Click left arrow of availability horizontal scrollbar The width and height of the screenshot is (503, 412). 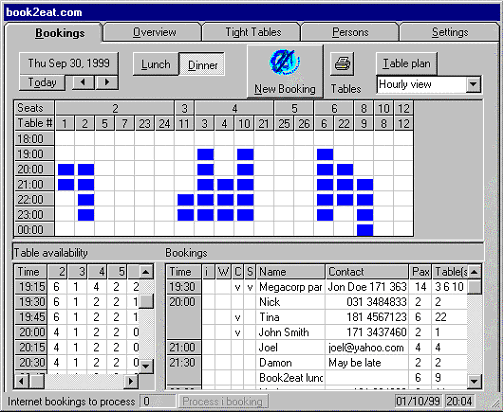point(22,381)
